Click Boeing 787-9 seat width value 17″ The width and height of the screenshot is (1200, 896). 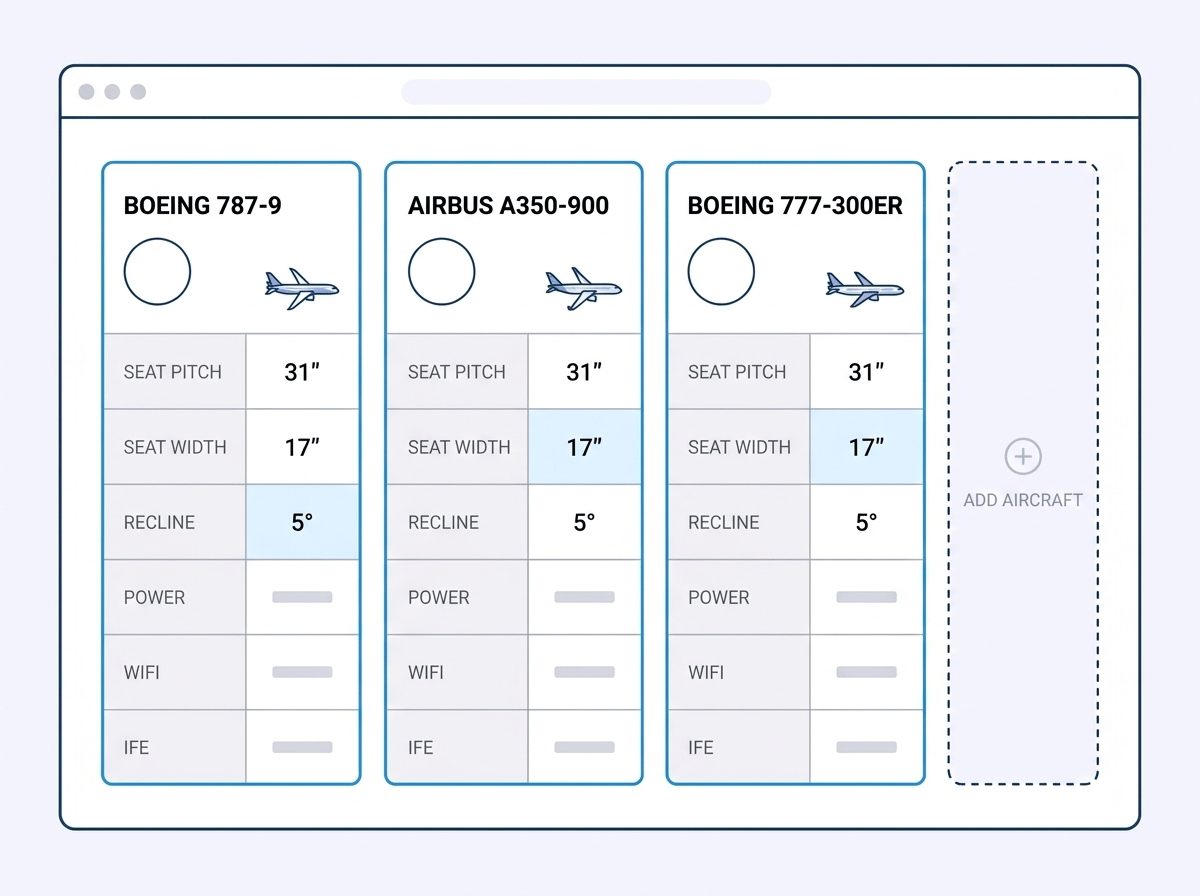pos(302,447)
